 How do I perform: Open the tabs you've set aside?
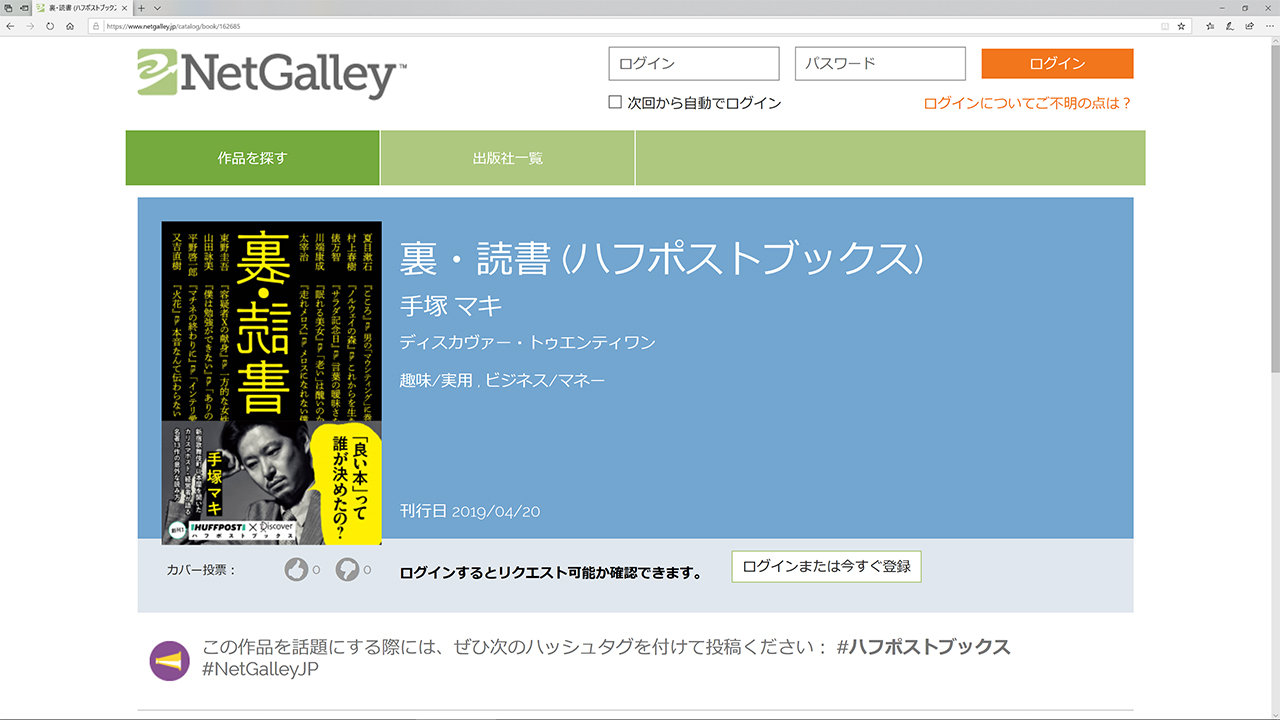(x=8, y=7)
